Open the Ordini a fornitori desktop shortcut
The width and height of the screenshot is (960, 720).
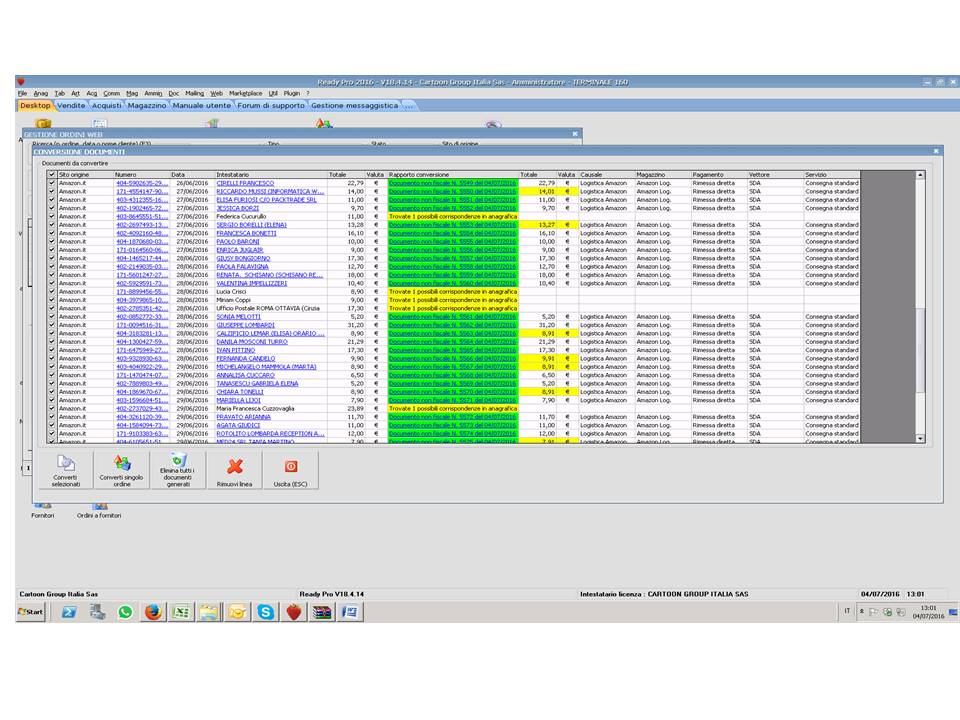point(99,510)
